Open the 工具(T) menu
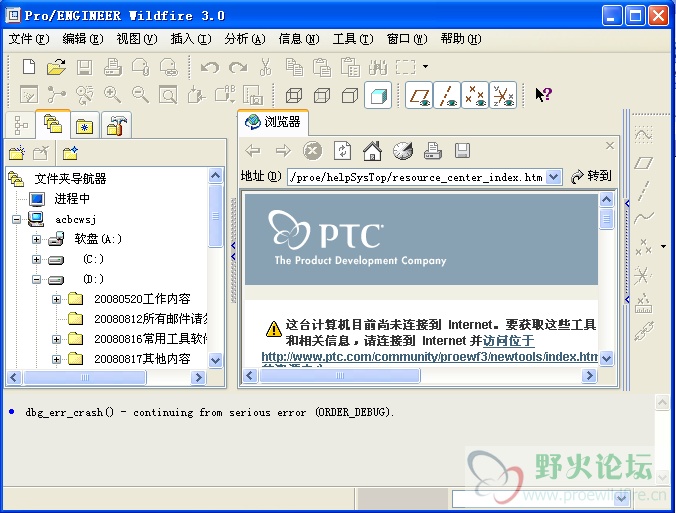Viewport: 676px width, 513px height. click(353, 39)
